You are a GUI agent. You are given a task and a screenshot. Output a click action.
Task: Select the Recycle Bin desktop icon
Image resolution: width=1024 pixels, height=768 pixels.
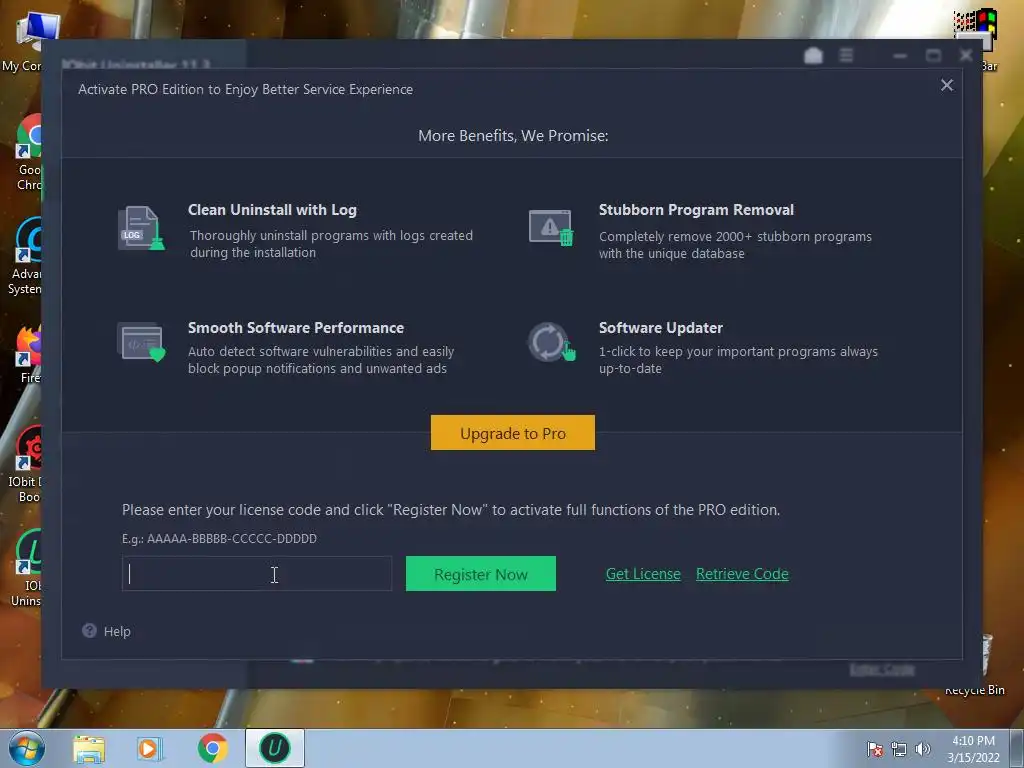pyautogui.click(x=987, y=665)
